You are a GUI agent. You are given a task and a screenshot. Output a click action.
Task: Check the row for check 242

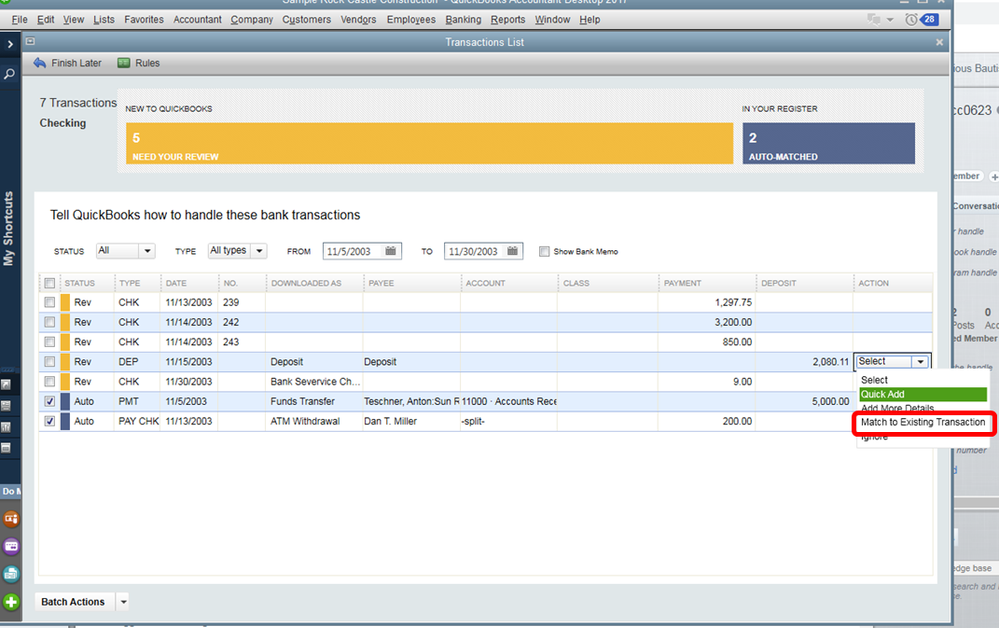[49, 322]
